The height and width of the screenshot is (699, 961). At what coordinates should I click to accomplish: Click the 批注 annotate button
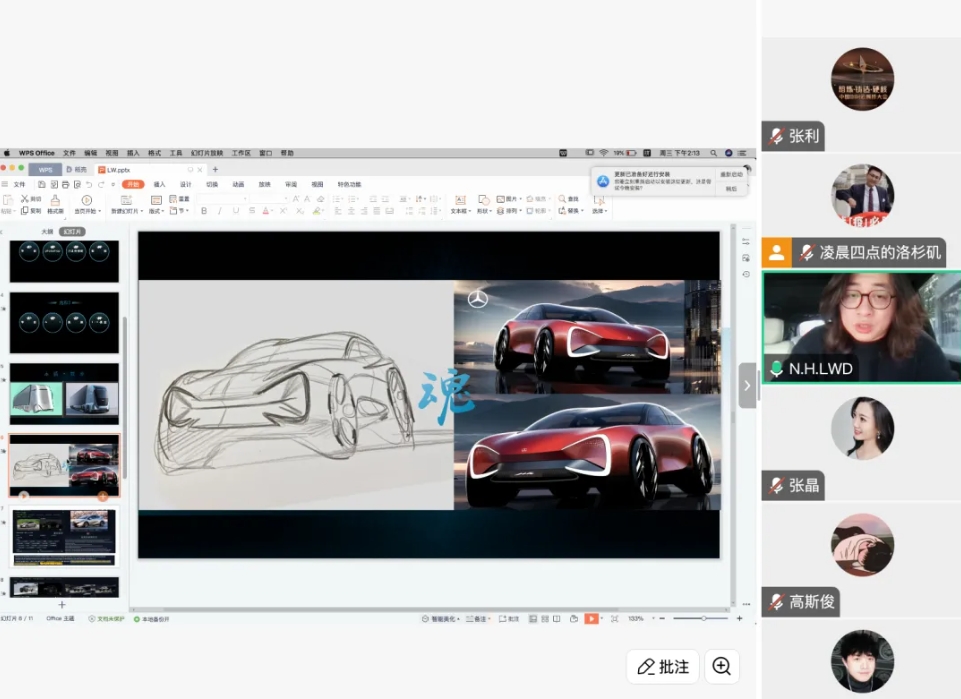coord(663,666)
